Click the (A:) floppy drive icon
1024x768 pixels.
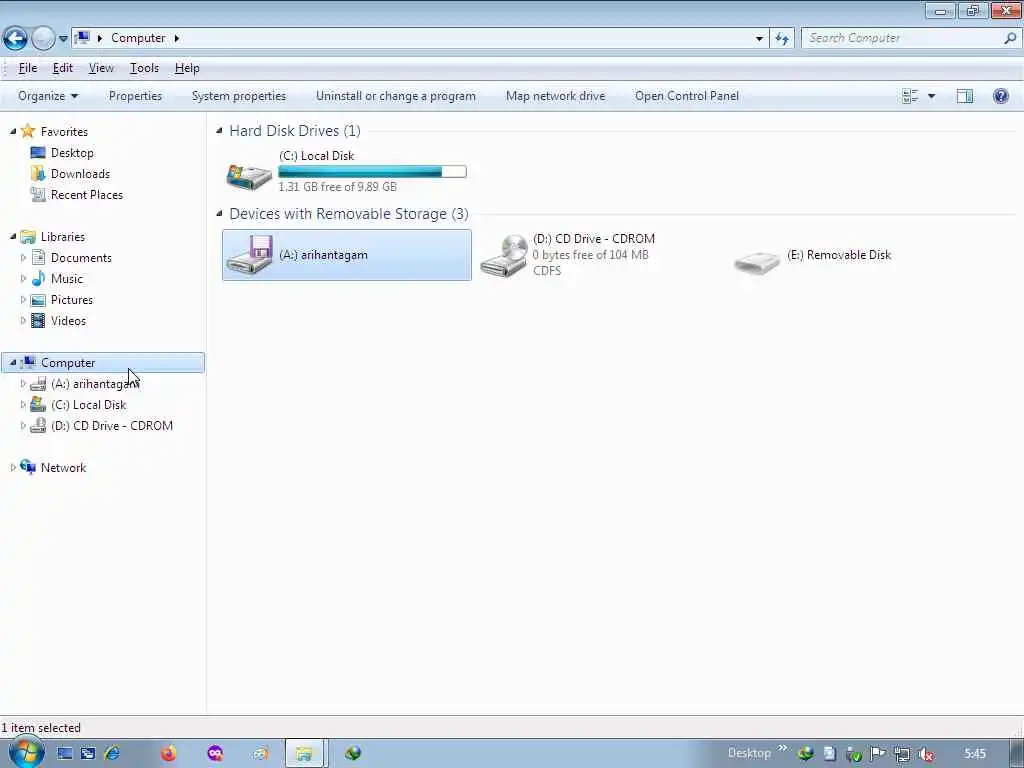249,255
